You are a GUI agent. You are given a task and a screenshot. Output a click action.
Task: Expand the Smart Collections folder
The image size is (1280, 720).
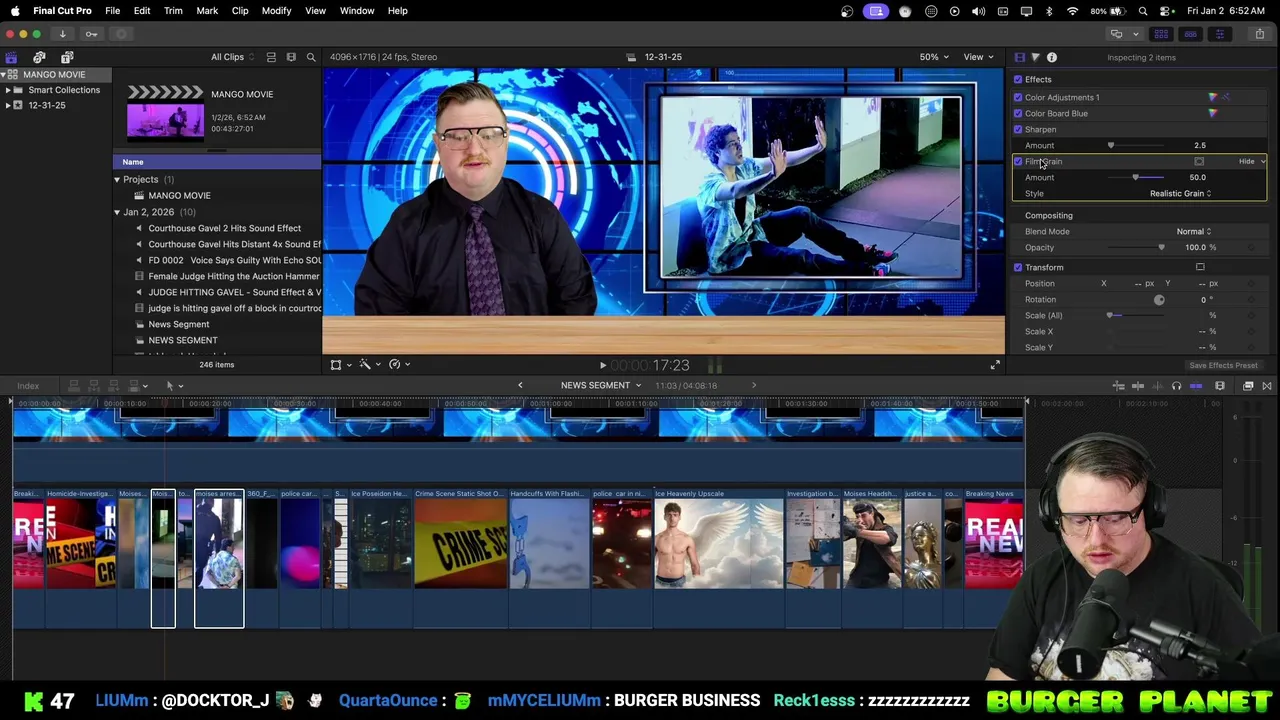(8, 90)
